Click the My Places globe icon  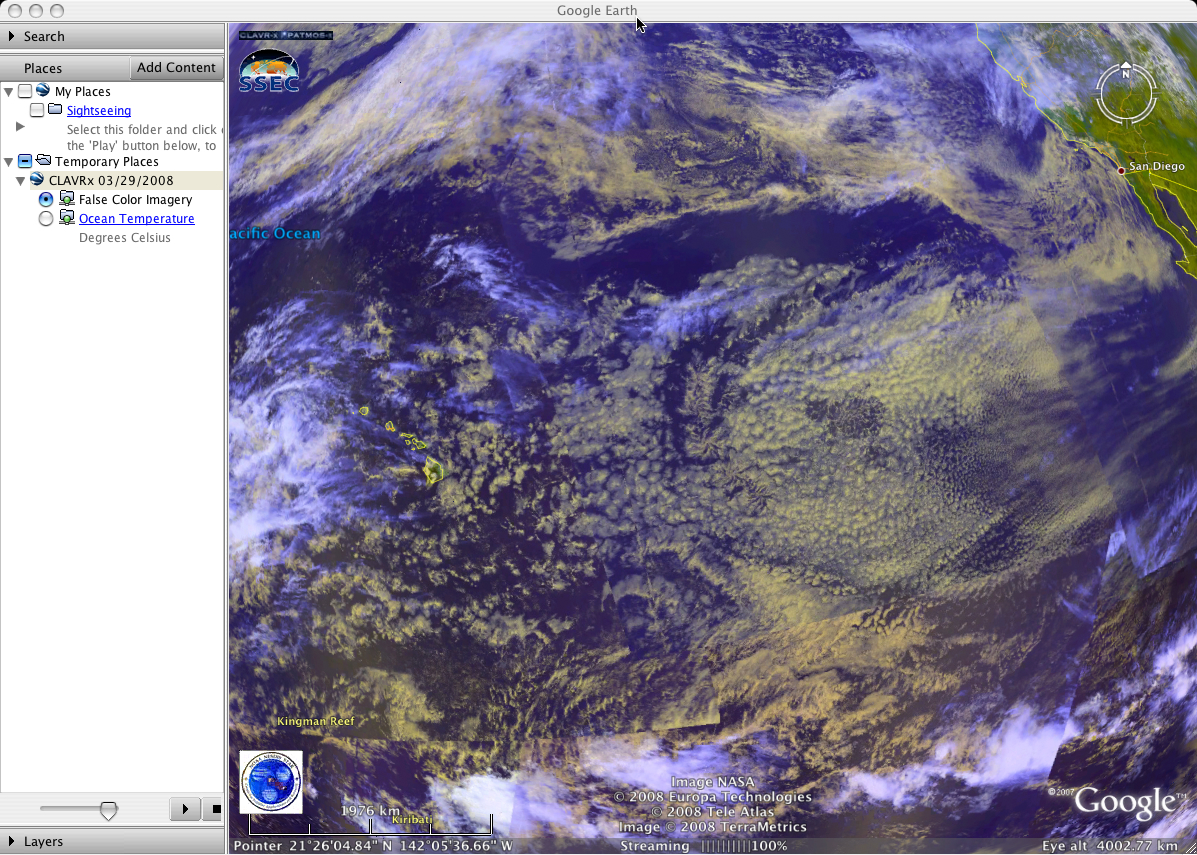tap(43, 91)
